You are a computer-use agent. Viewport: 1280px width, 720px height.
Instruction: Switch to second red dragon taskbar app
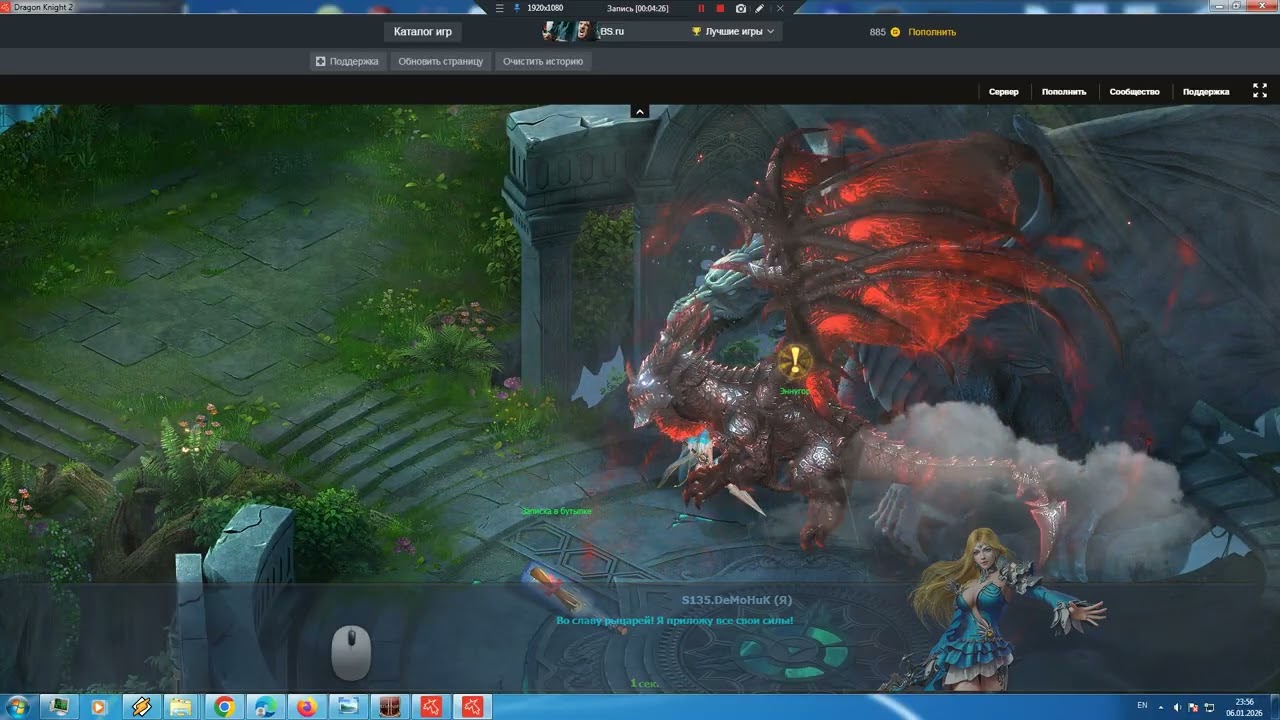(x=472, y=706)
